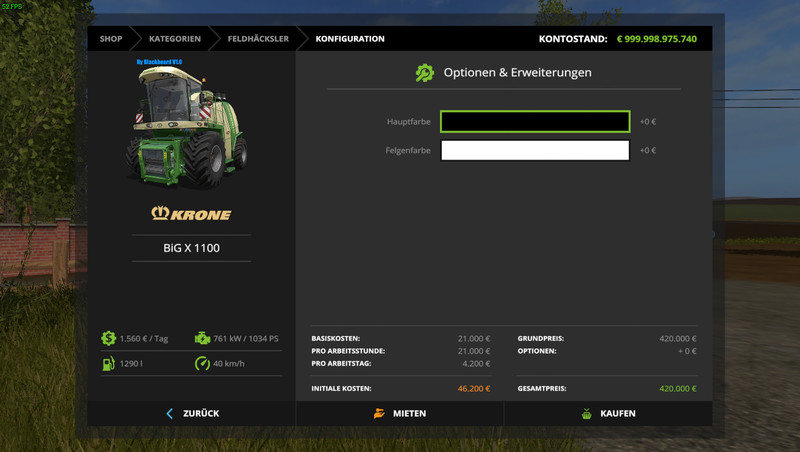Viewport: 800px width, 452px height.
Task: Click the speedometer max speed icon
Action: 202,363
